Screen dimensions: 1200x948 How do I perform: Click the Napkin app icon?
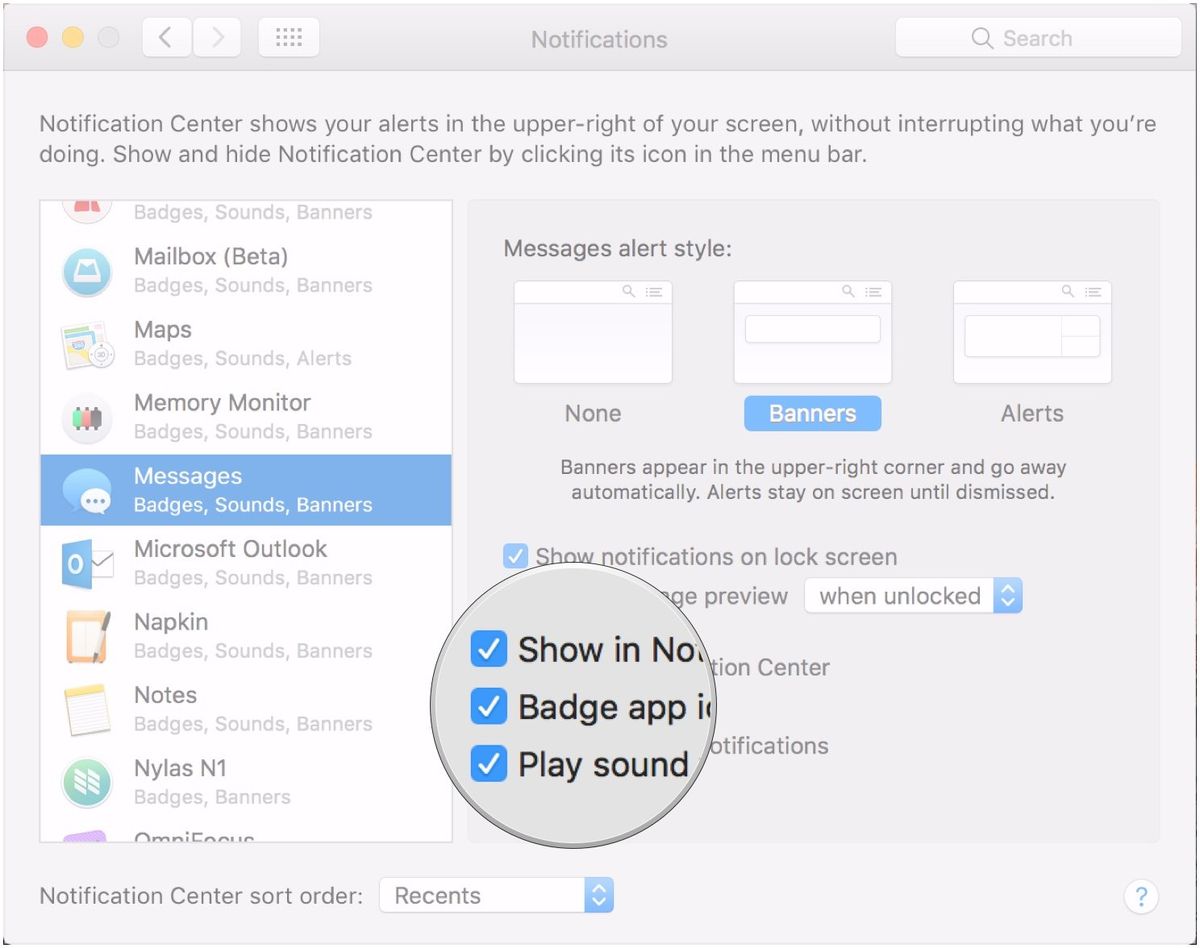pos(87,636)
